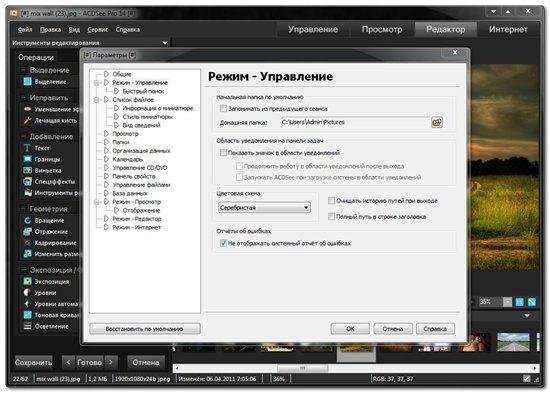Collapse the Добавление group in Операции
The image size is (550, 393).
tap(24, 136)
